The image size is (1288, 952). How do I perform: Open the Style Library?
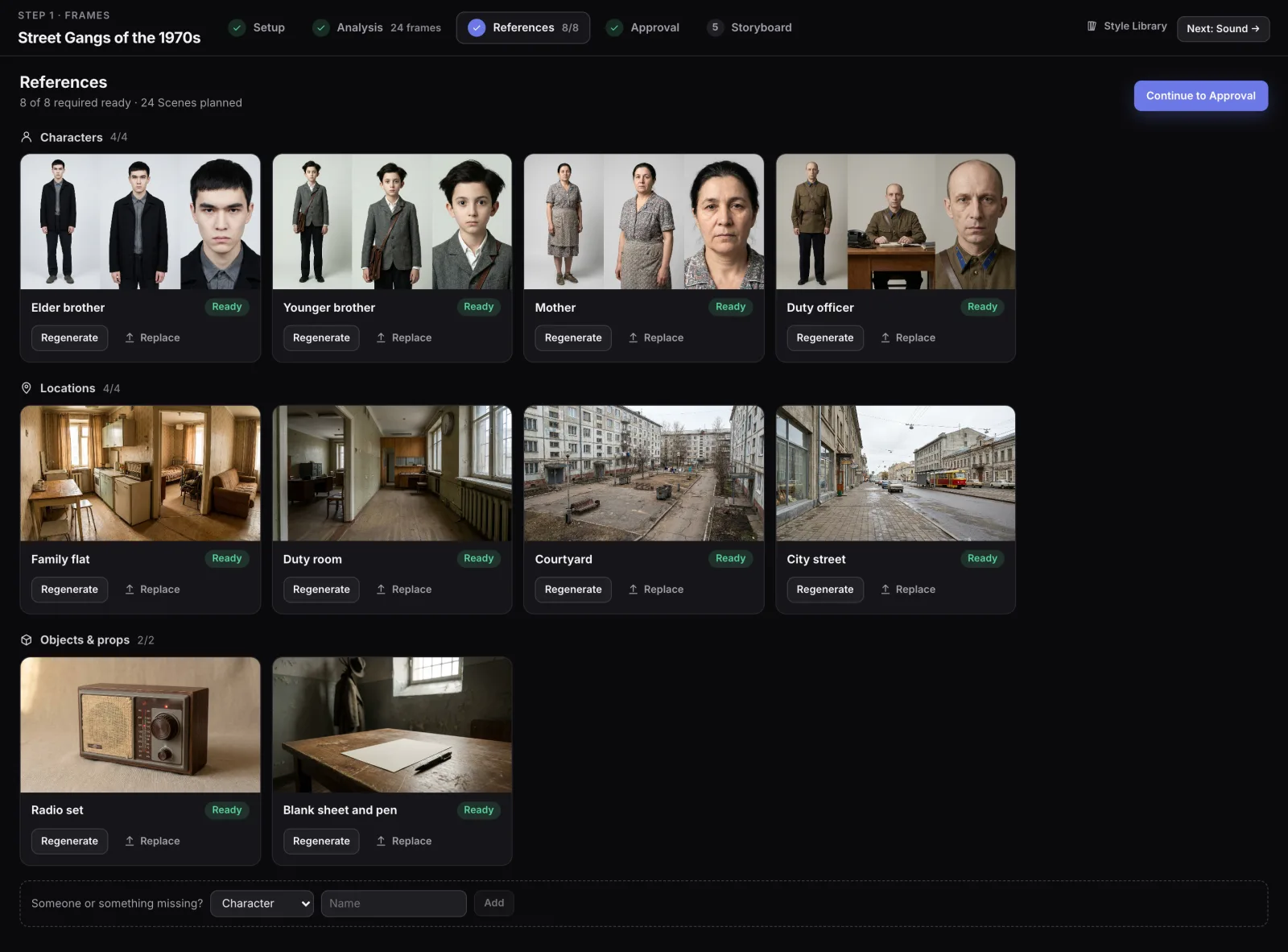coord(1127,27)
